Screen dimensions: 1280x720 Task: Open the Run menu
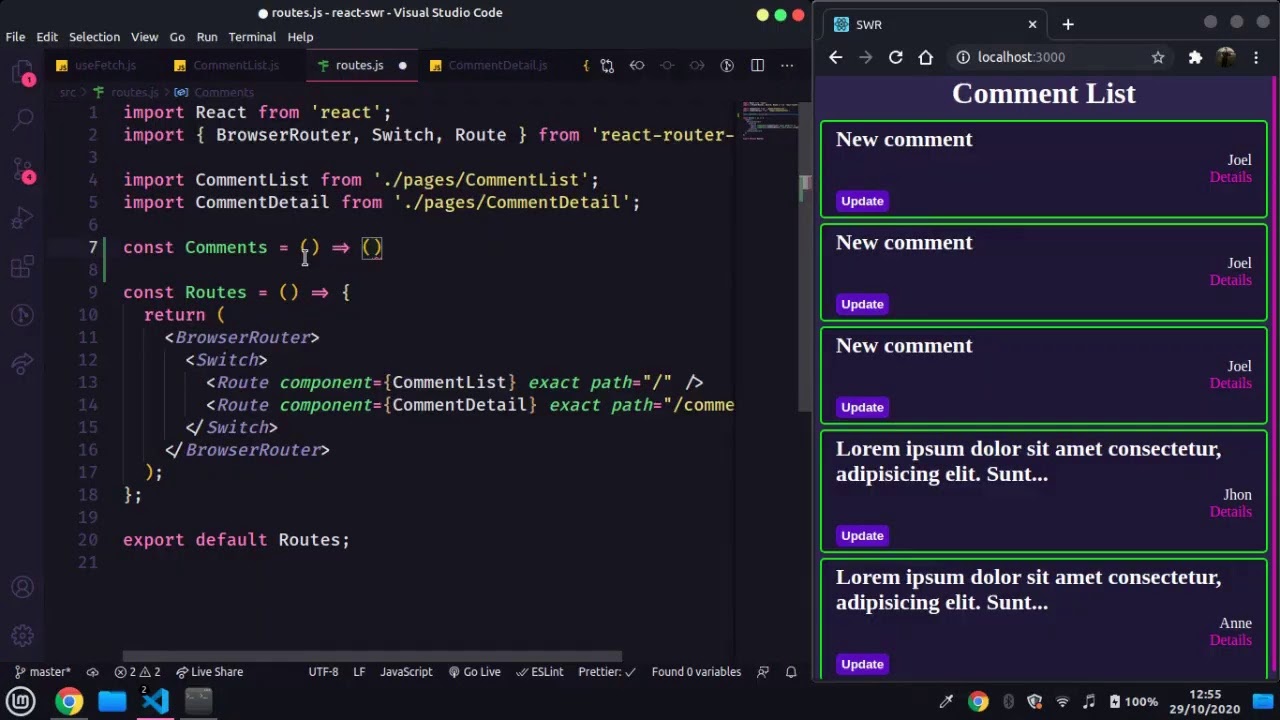coord(207,37)
